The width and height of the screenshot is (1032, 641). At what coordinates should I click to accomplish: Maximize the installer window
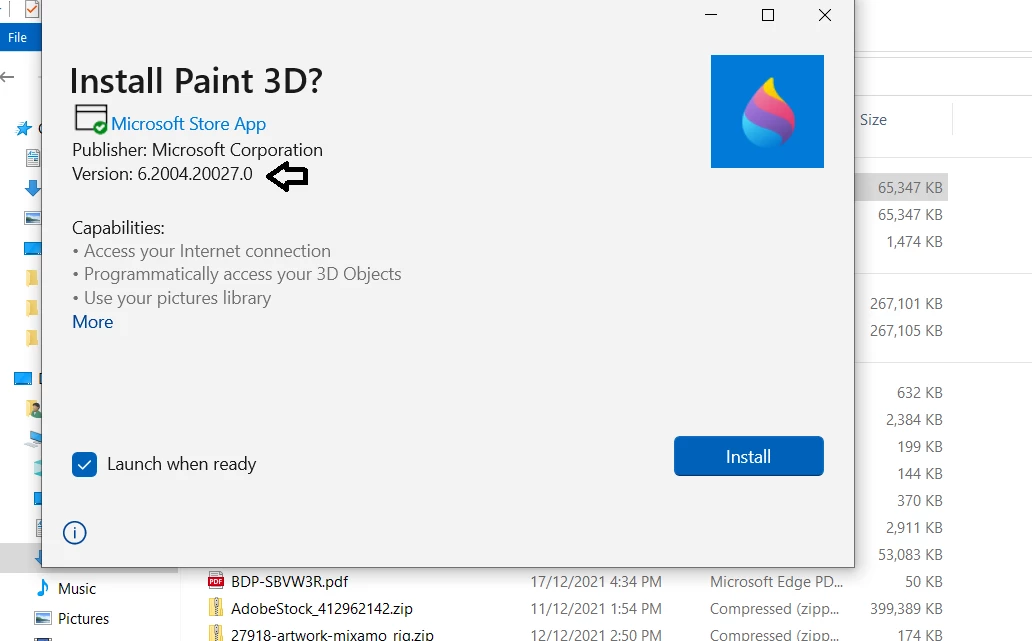(x=767, y=15)
